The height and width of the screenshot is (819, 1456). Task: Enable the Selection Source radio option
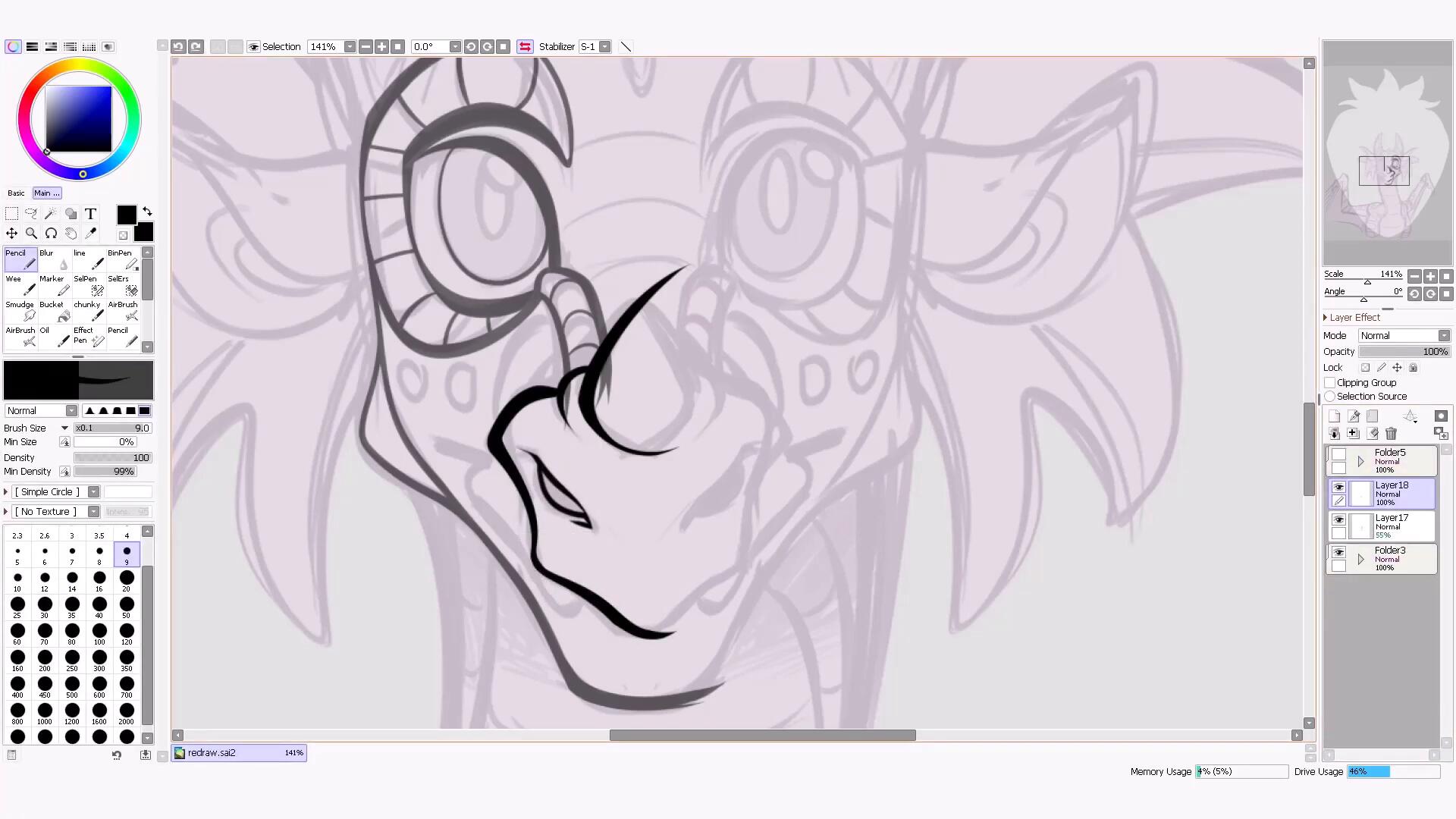(x=1330, y=397)
